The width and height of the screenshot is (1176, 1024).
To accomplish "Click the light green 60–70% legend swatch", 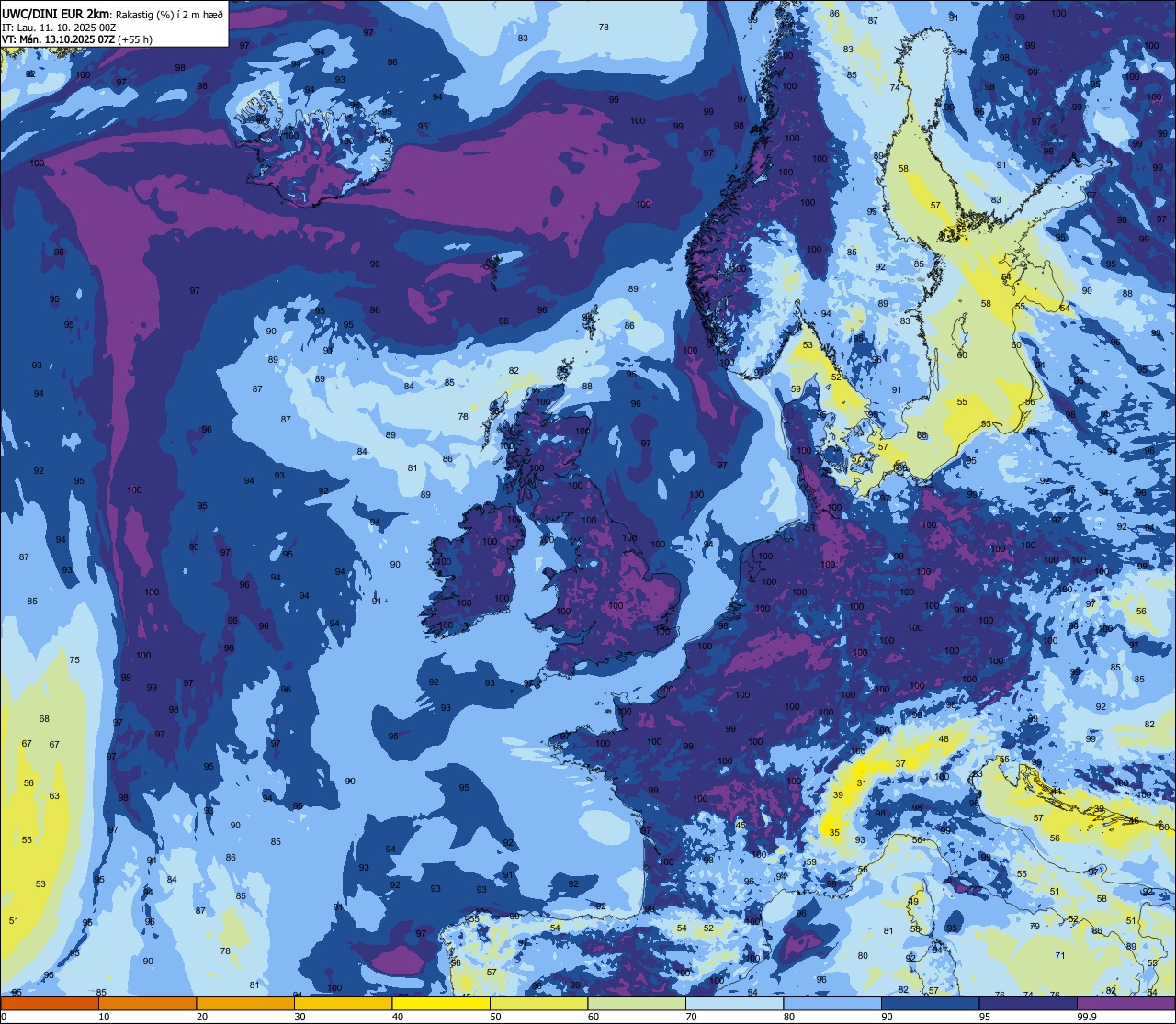I will click(637, 1003).
